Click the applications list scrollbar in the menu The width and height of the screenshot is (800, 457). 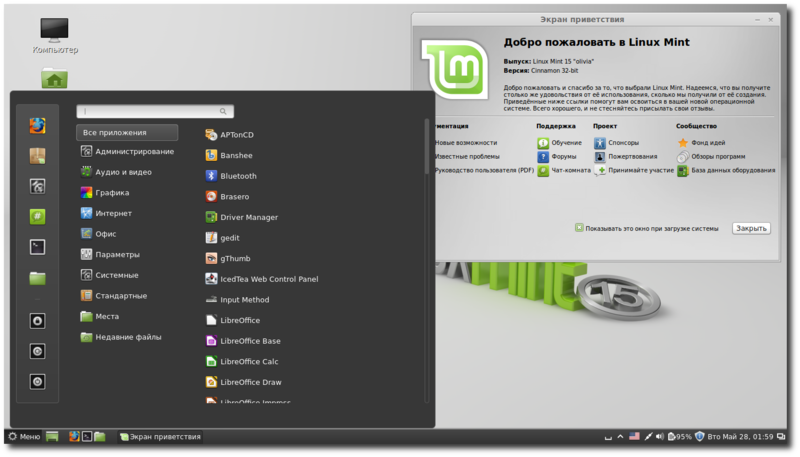point(427,146)
